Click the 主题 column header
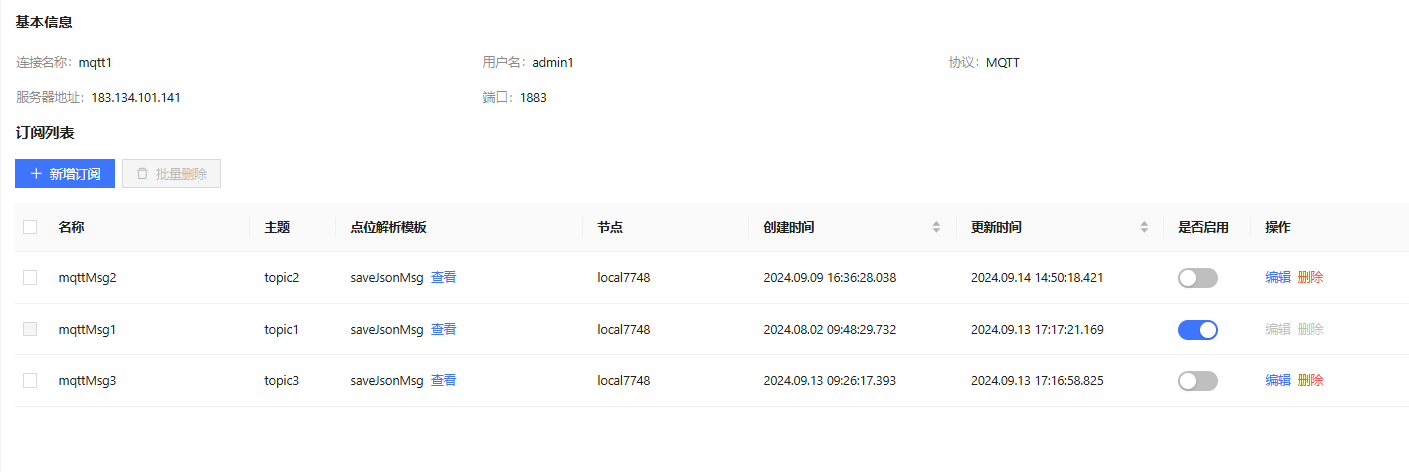Screen dimensions: 1409x472 (277, 227)
